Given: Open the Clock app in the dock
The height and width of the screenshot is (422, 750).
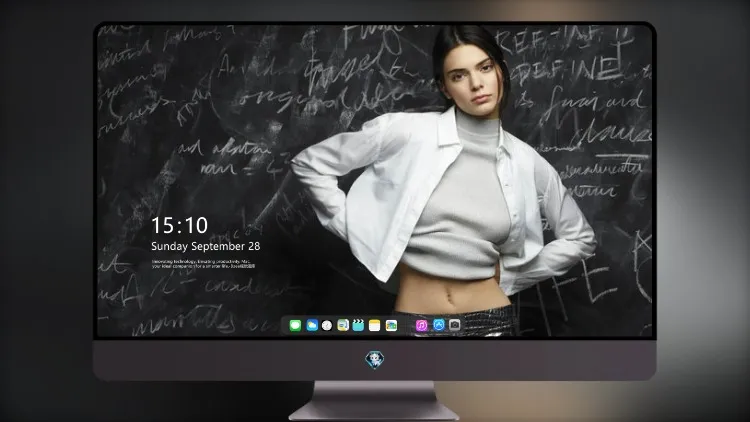Looking at the screenshot, I should 327,326.
